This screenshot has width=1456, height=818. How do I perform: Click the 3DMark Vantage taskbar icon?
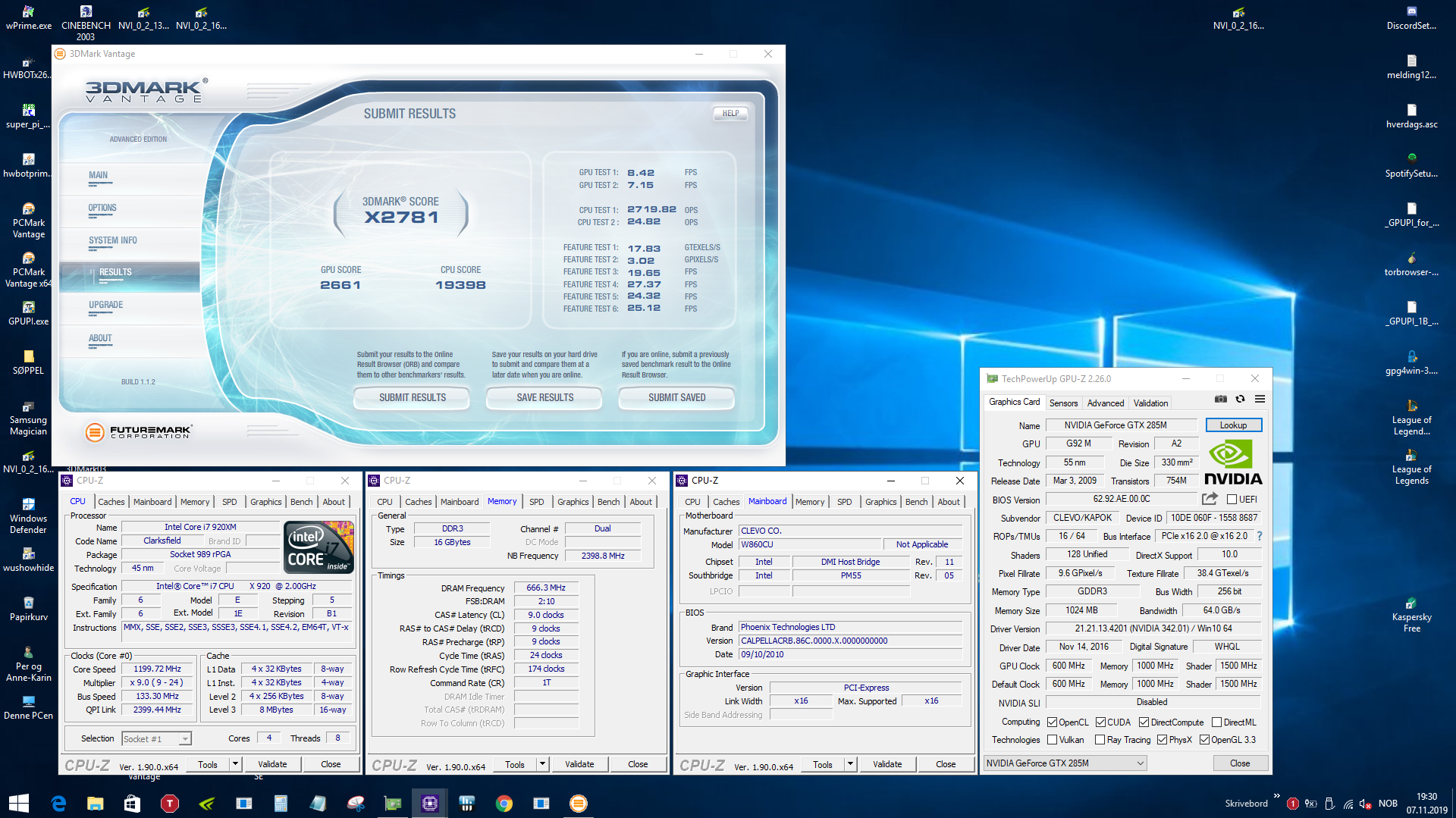pos(578,803)
